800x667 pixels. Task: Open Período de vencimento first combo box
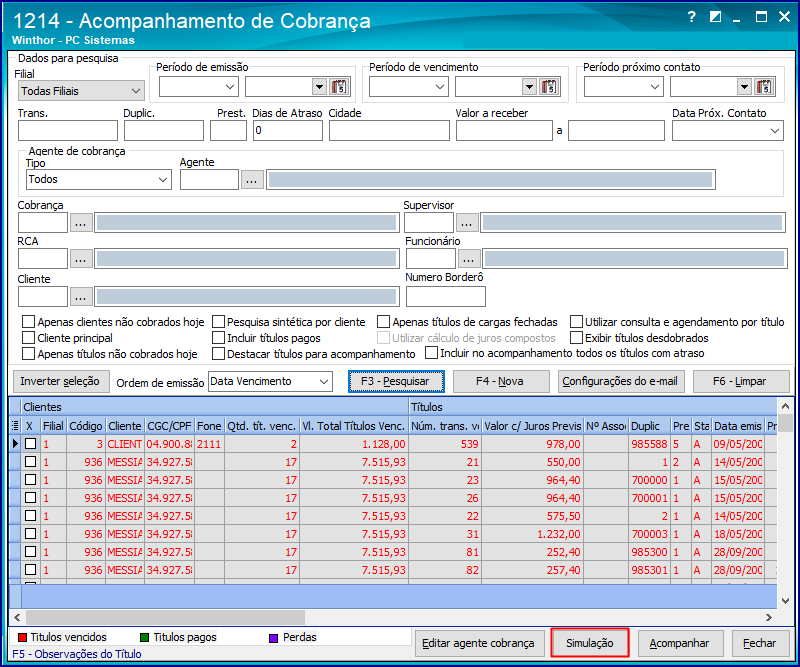tap(409, 87)
